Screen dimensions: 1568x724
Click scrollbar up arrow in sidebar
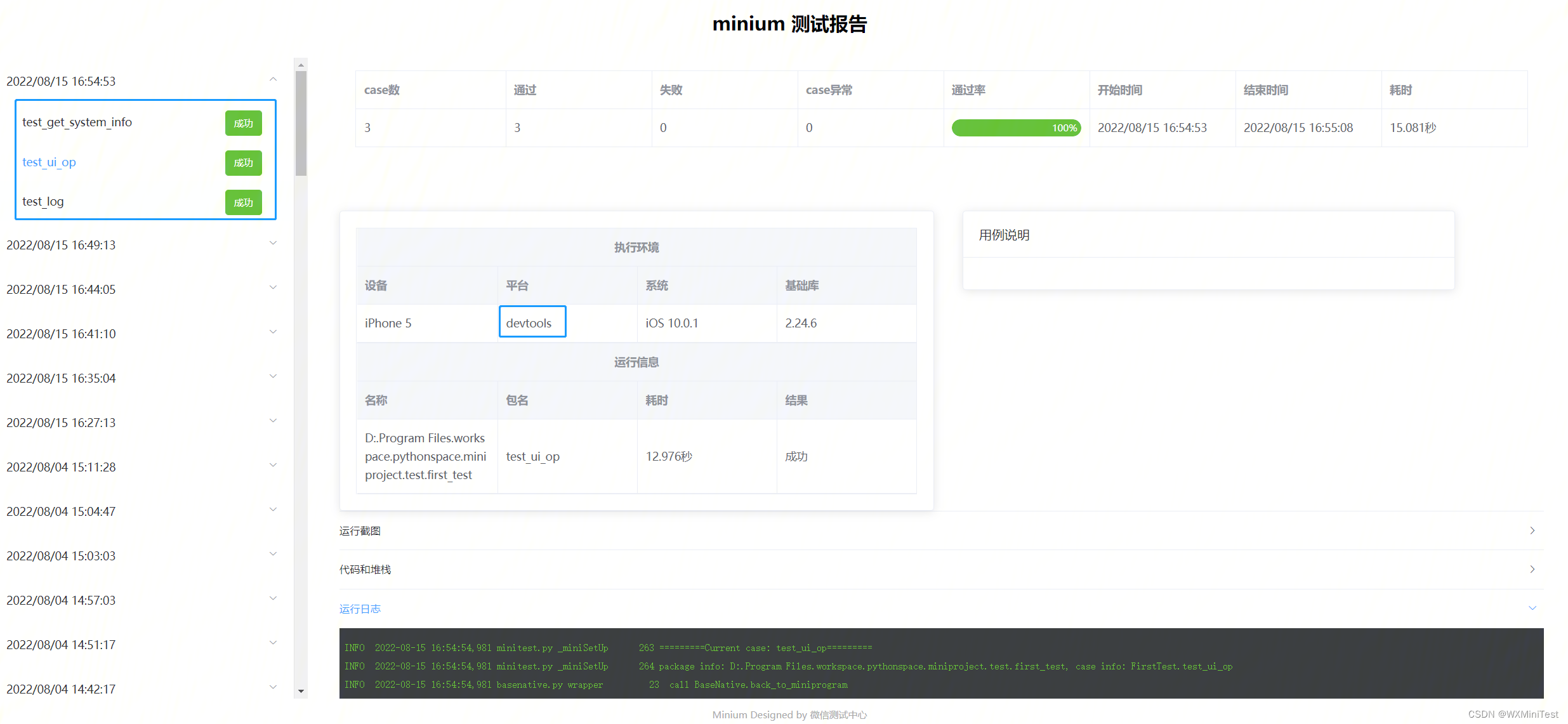301,65
